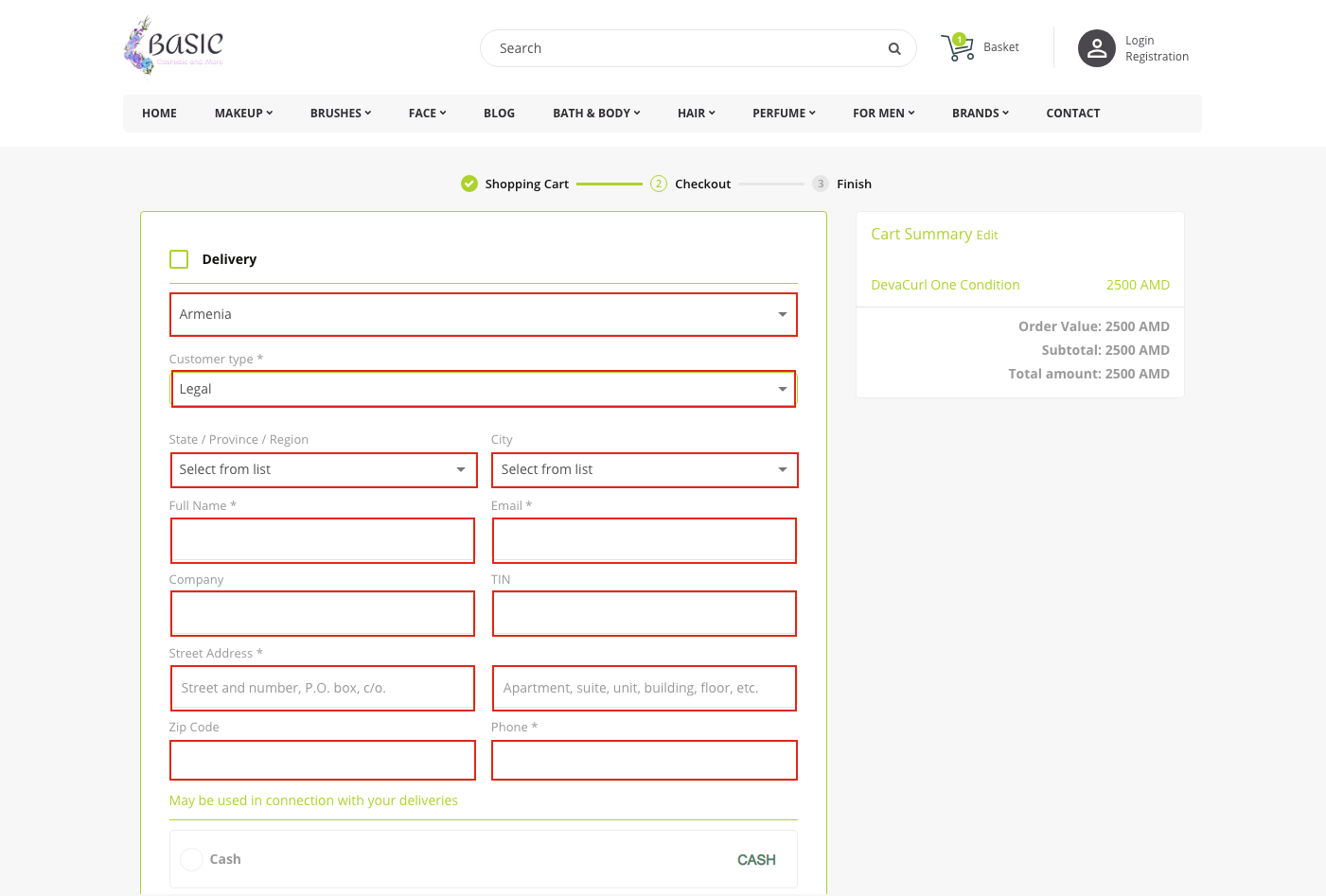Click the Login link
Screen dimensions: 1326x896
(x=1140, y=41)
